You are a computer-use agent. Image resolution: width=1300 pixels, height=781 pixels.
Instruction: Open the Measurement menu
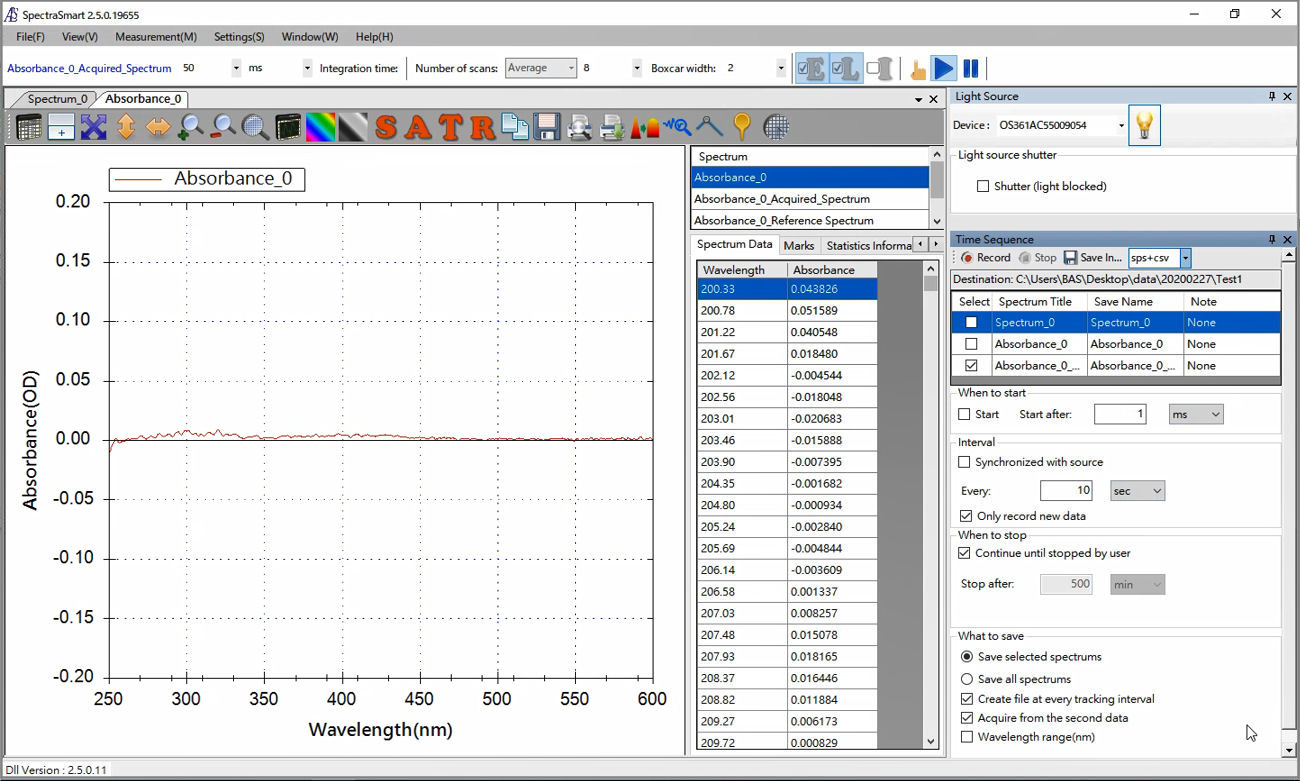(155, 37)
